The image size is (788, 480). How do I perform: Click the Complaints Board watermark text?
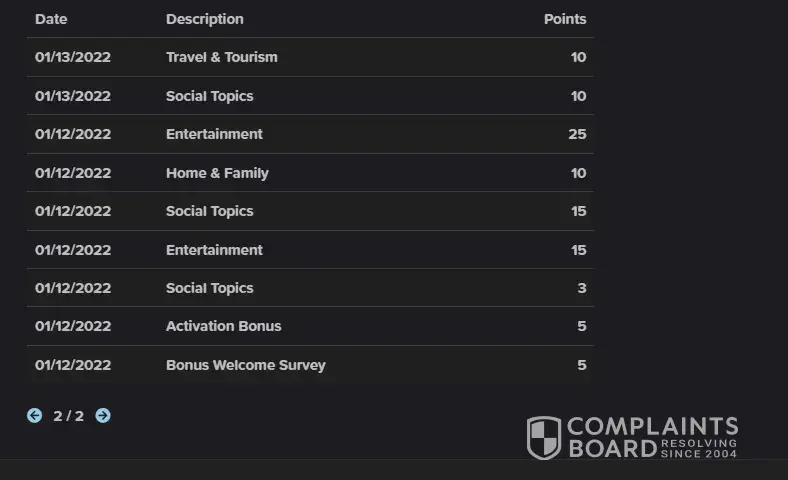point(652,428)
